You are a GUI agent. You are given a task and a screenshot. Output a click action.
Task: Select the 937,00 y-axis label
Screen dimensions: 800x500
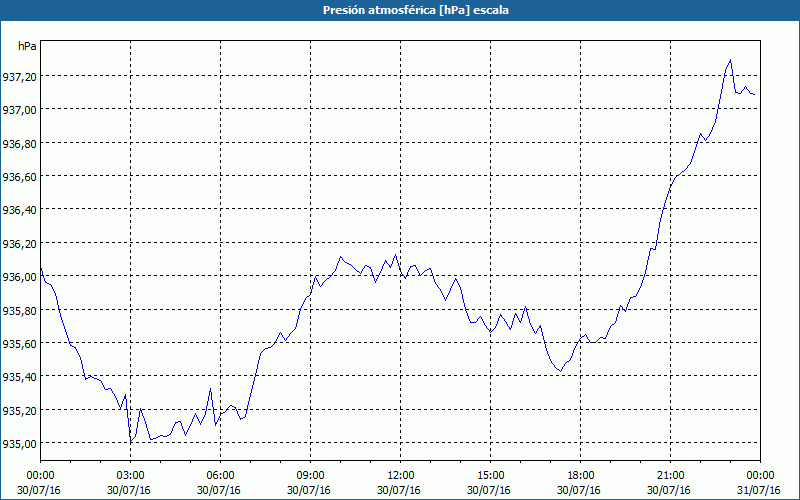19,110
